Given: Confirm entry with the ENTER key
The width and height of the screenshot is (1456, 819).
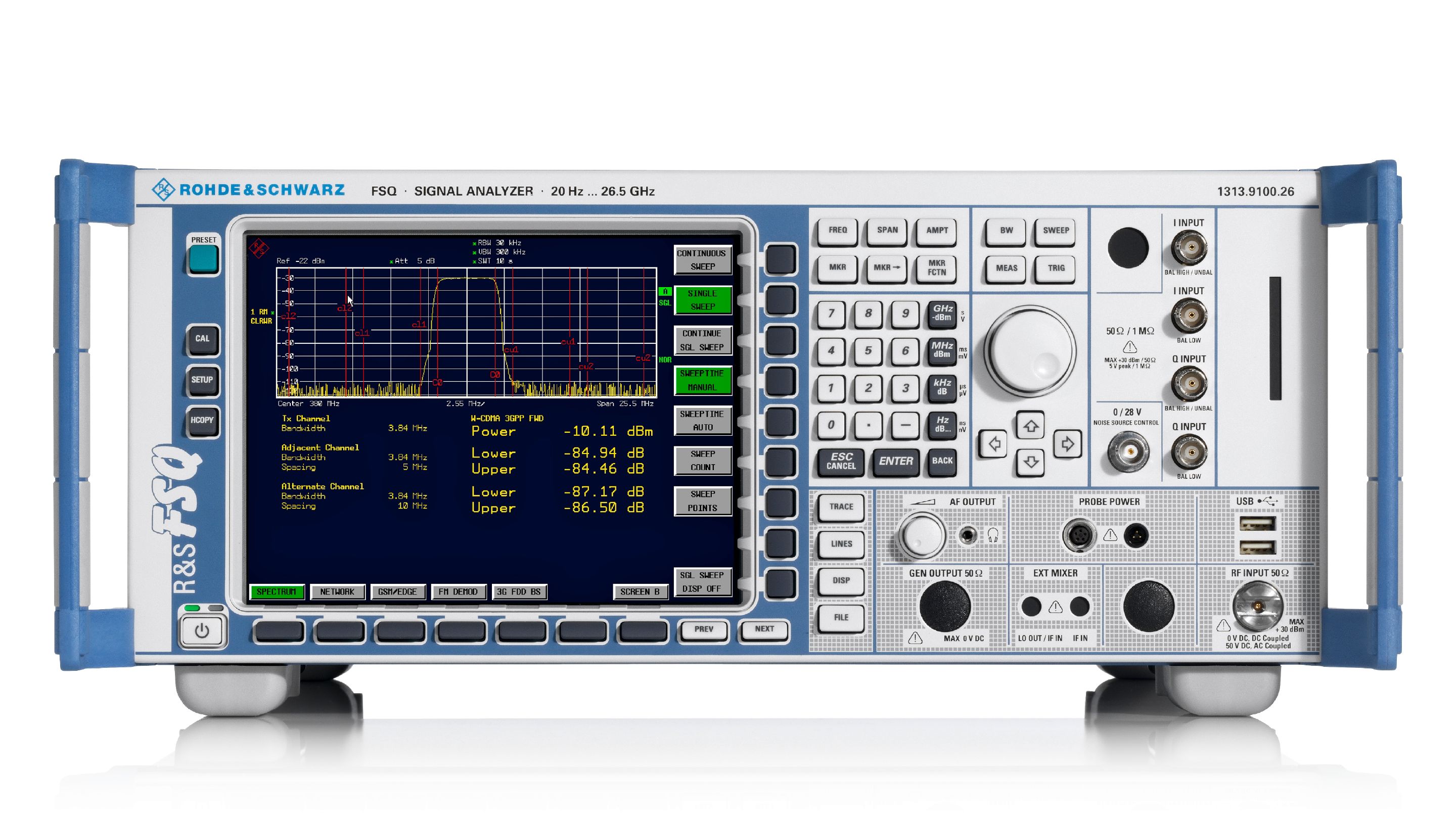Looking at the screenshot, I should (x=896, y=461).
